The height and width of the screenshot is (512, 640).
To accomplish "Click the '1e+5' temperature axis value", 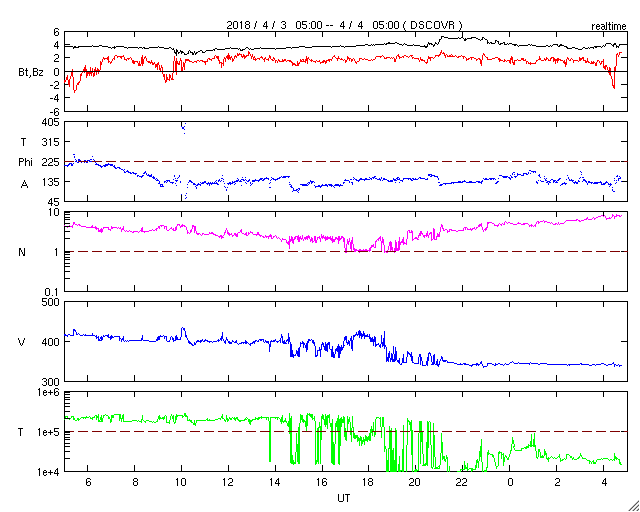I will 48,432.
